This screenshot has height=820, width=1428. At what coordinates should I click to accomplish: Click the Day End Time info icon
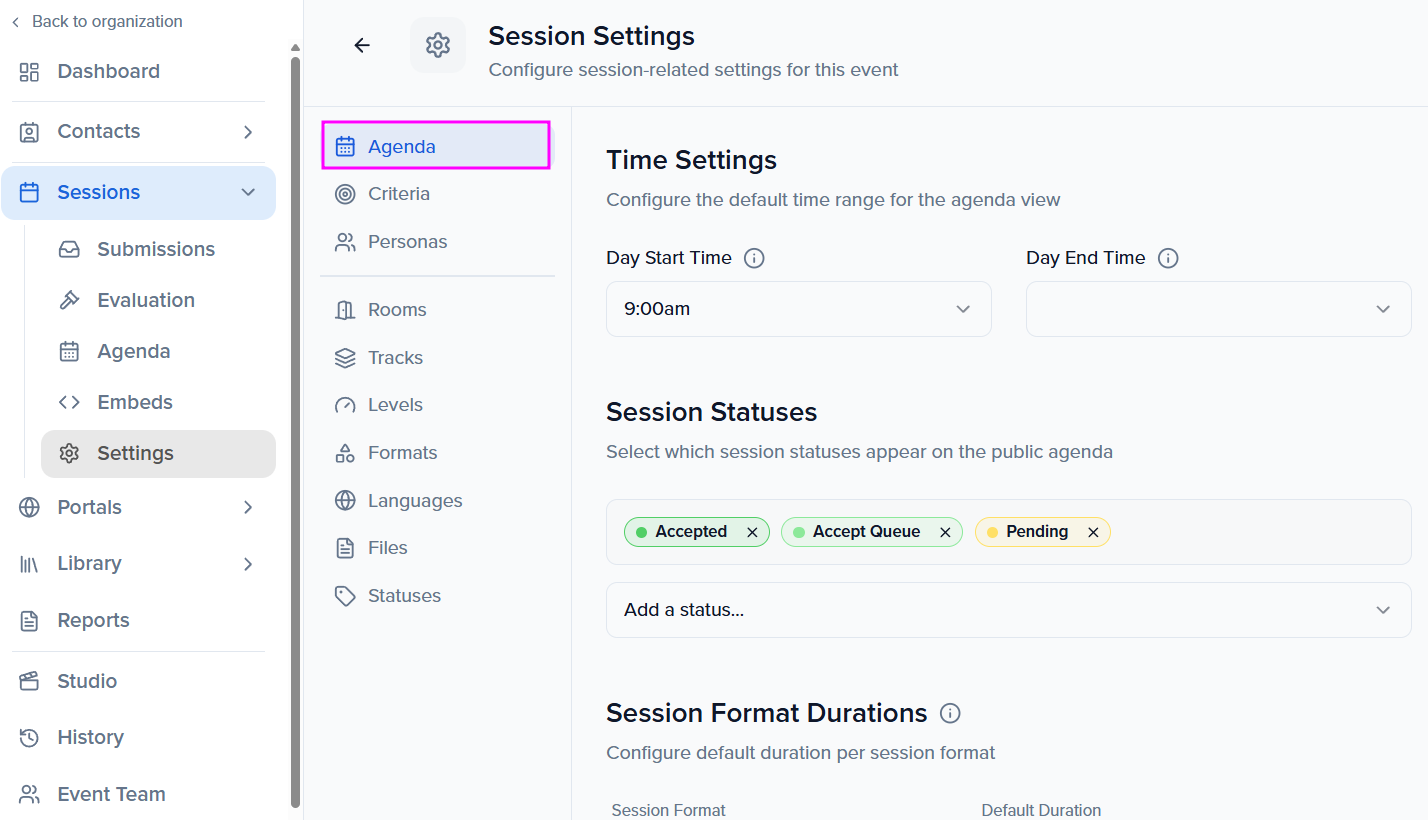[x=1168, y=258]
